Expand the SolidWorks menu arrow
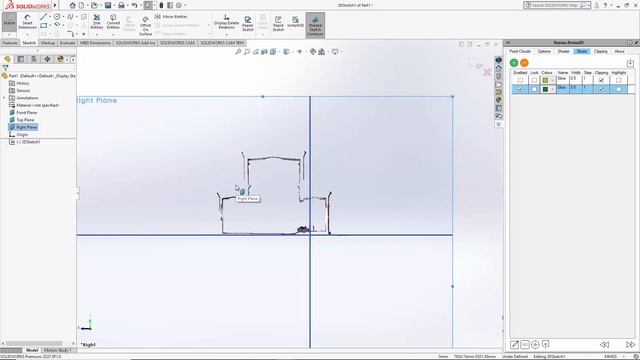Screen dimensions: 640x360 click(55, 5)
